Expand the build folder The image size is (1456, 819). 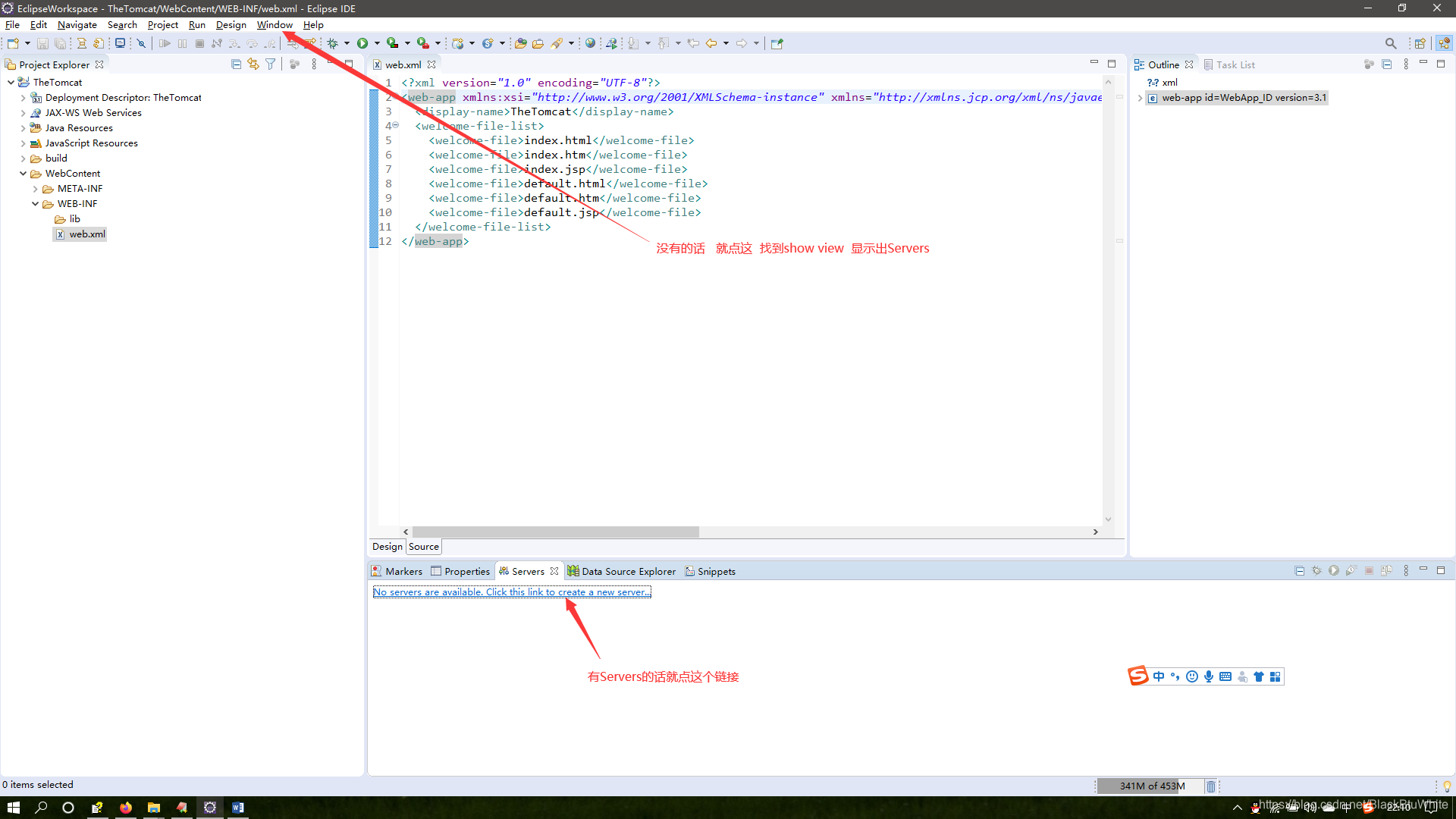23,158
